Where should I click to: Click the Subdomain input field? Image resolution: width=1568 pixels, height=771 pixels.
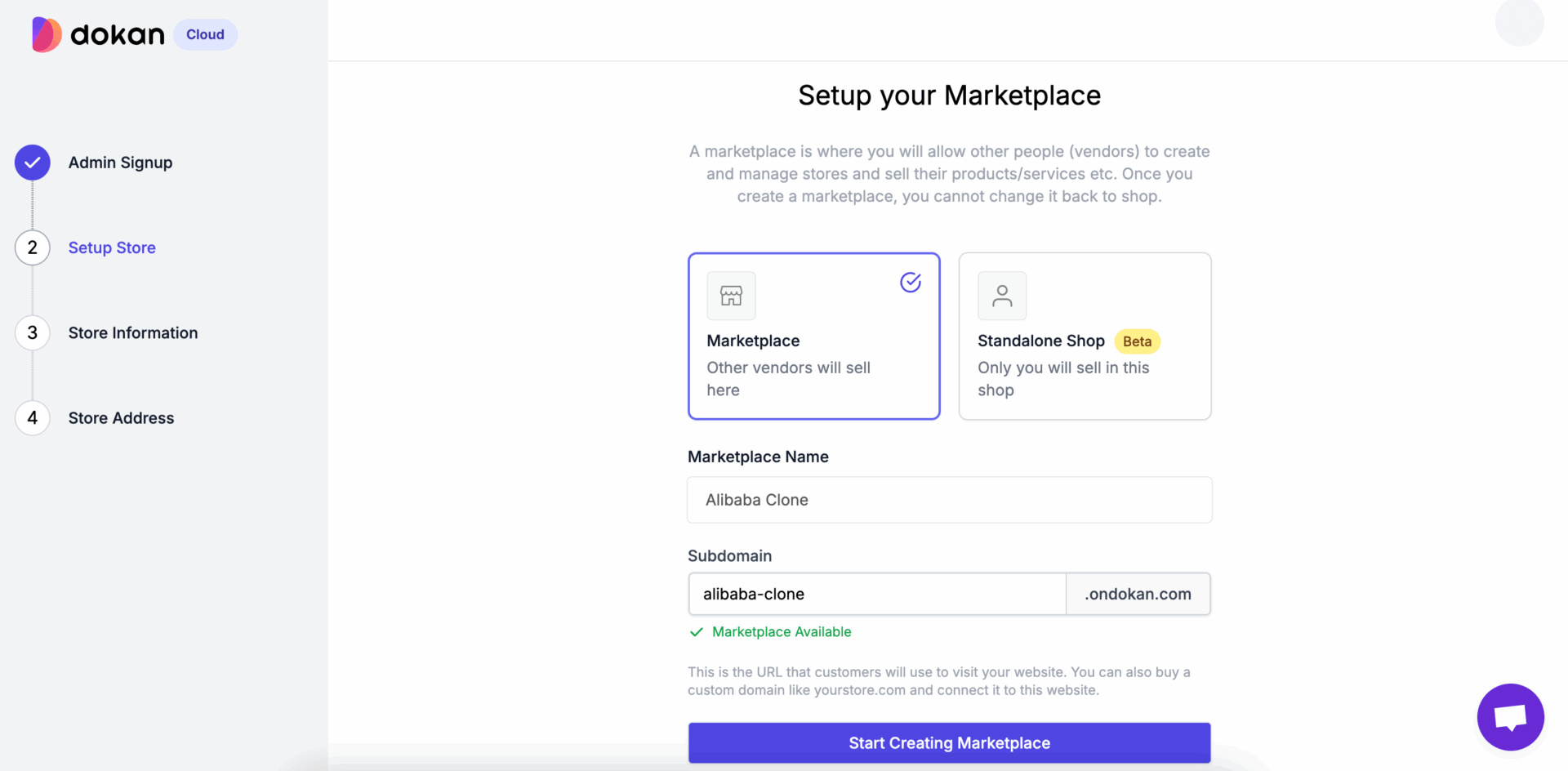click(877, 594)
